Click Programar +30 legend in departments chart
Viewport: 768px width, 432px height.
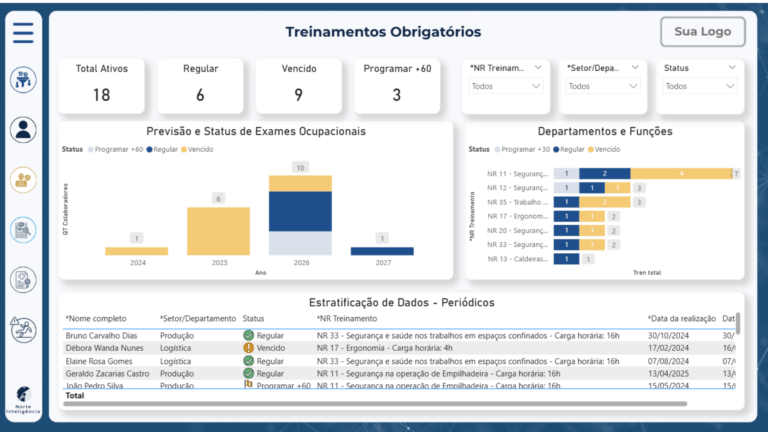522,149
